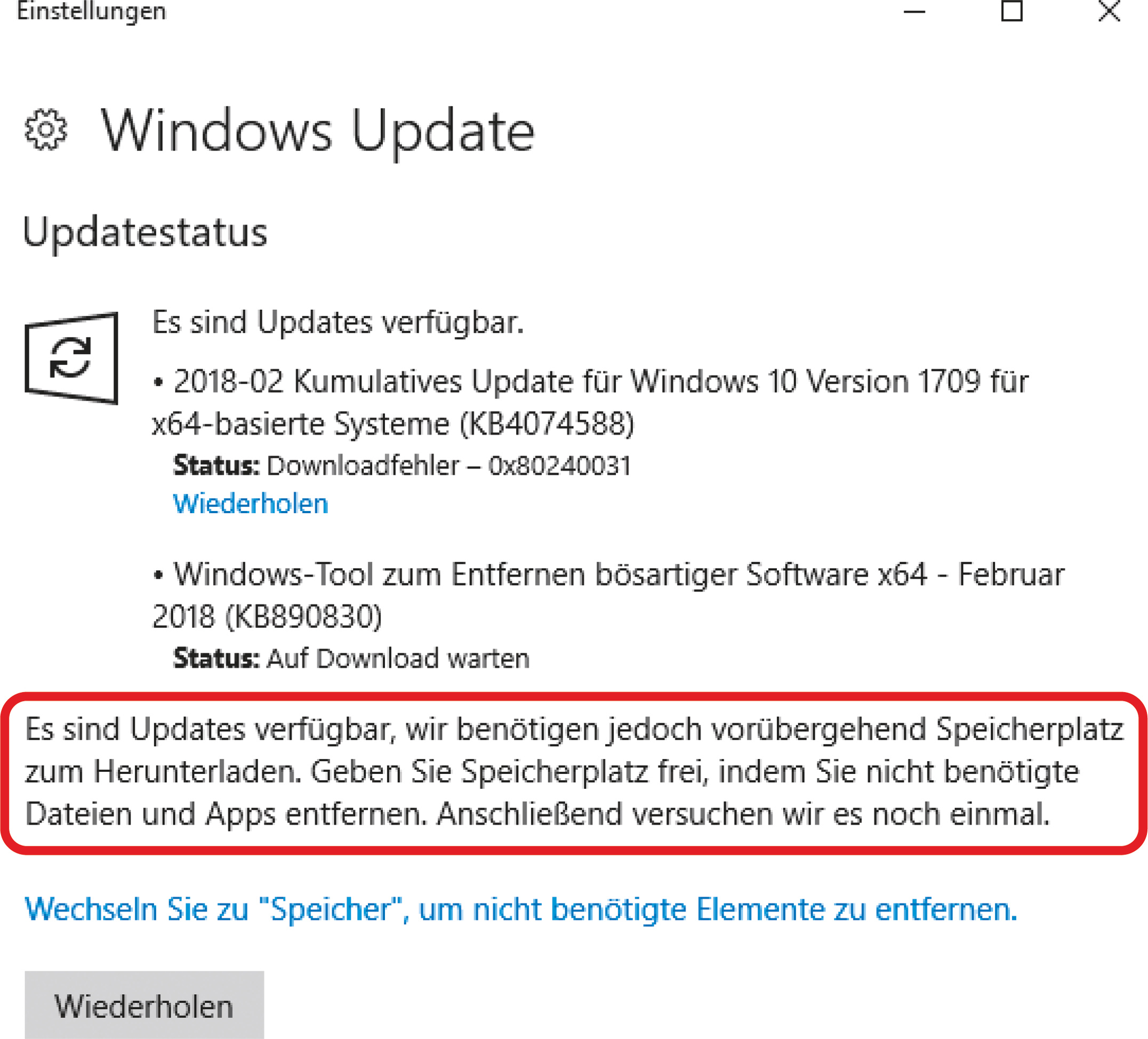Image resolution: width=1148 pixels, height=1039 pixels.
Task: Click the bold Status label above the Wiederholen link
Action: (x=216, y=466)
